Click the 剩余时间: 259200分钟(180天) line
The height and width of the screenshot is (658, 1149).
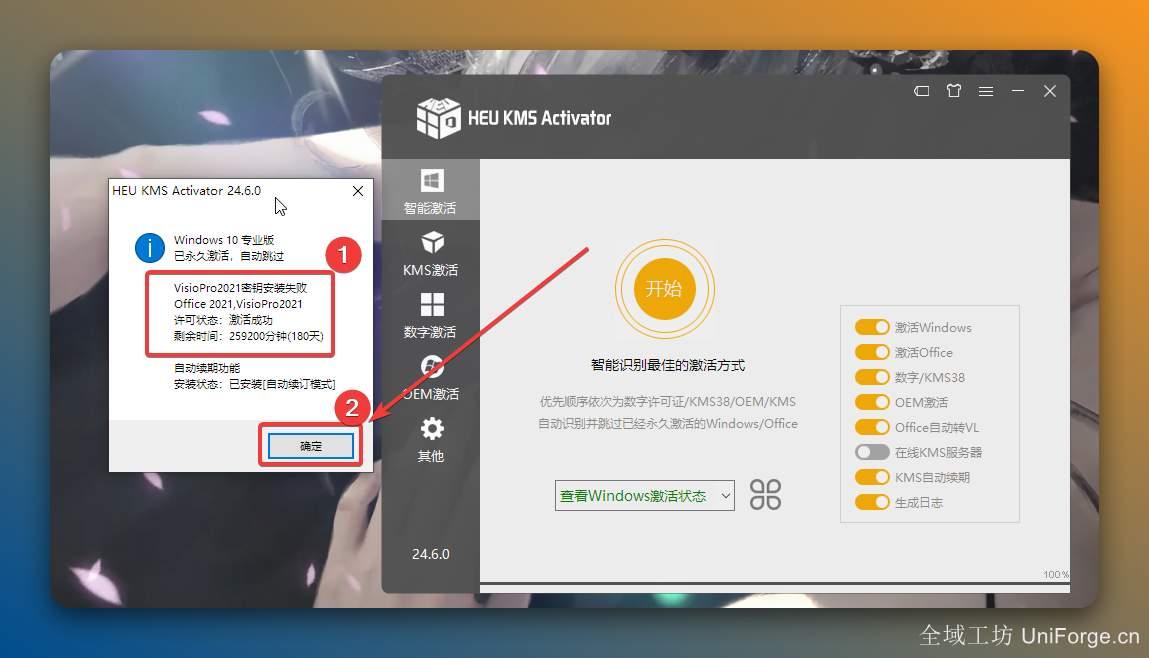coord(248,336)
